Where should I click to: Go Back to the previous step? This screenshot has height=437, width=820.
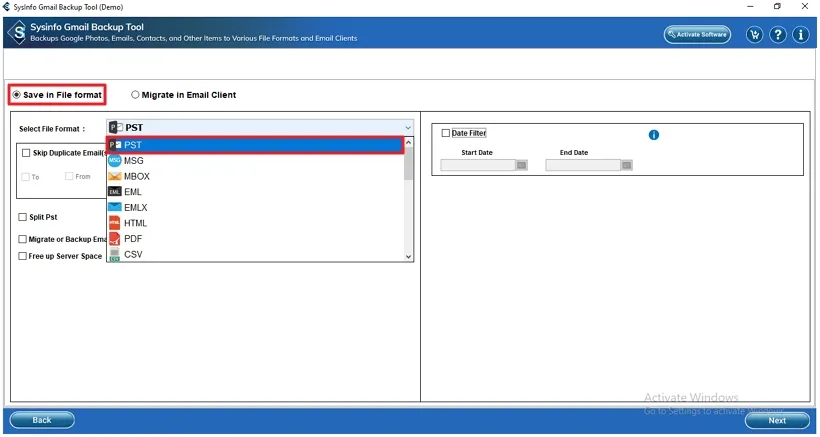42,420
